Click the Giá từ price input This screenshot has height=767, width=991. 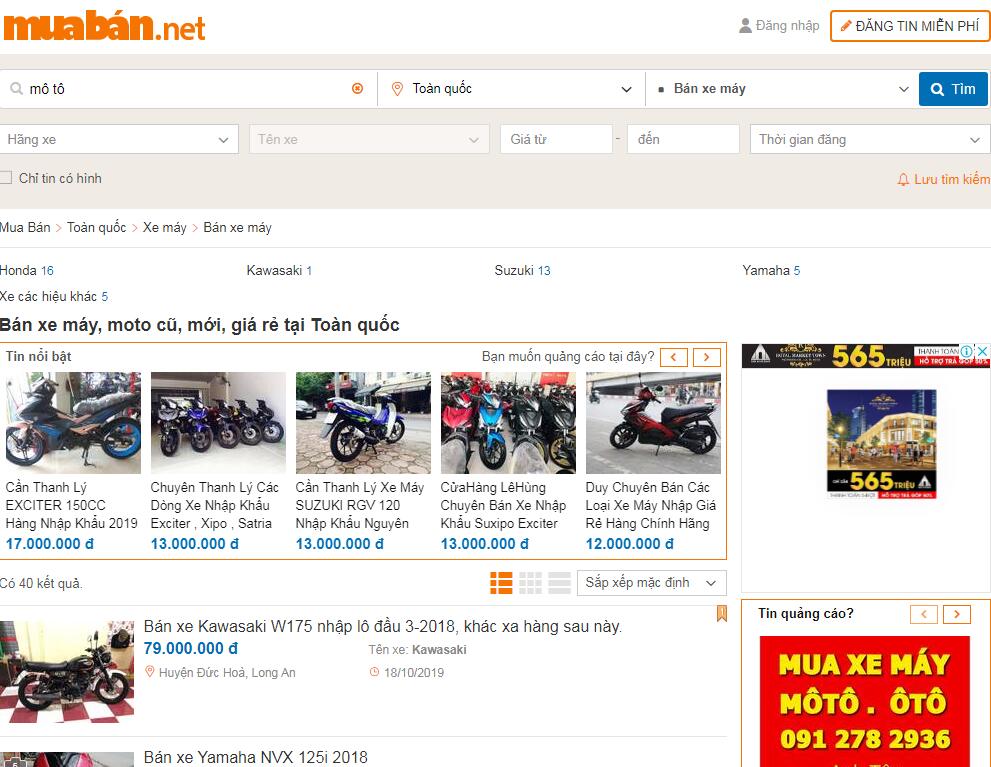(x=556, y=139)
